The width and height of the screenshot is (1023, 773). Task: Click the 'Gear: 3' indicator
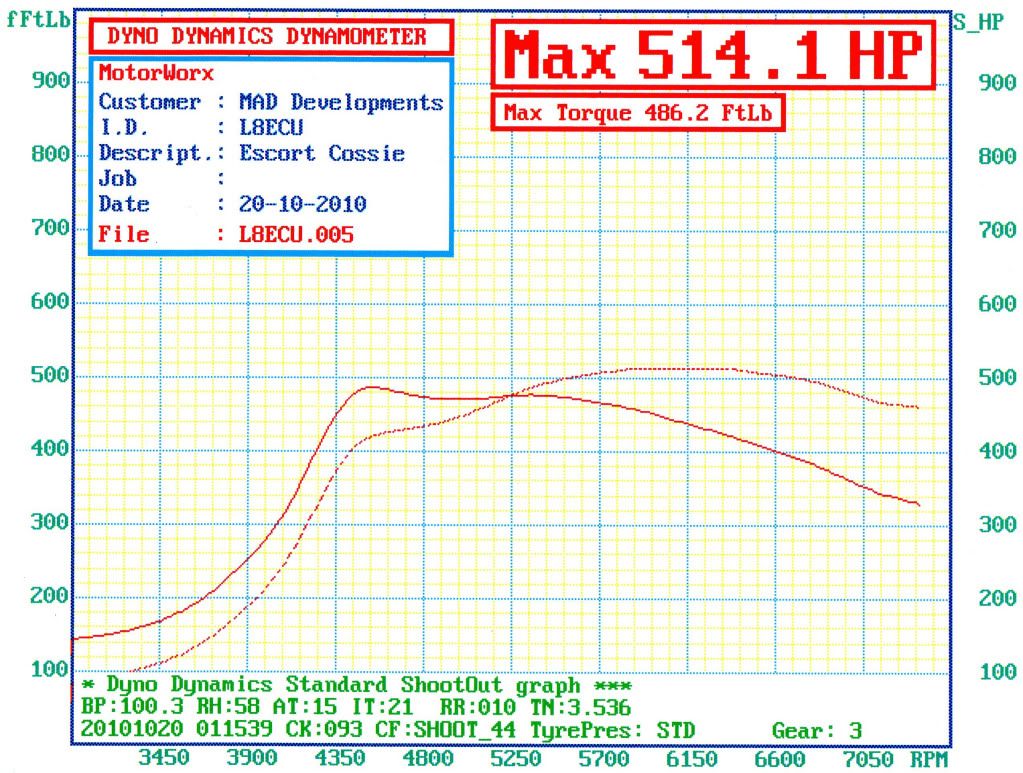point(816,731)
